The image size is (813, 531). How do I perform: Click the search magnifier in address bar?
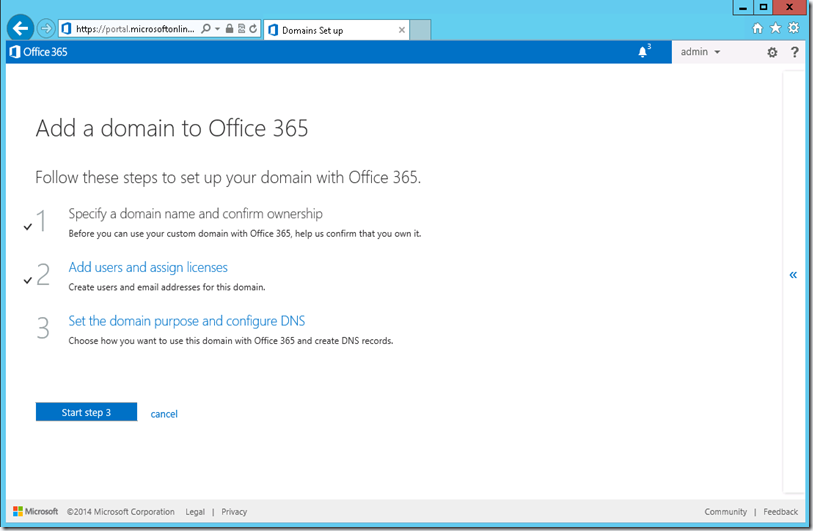pos(206,29)
